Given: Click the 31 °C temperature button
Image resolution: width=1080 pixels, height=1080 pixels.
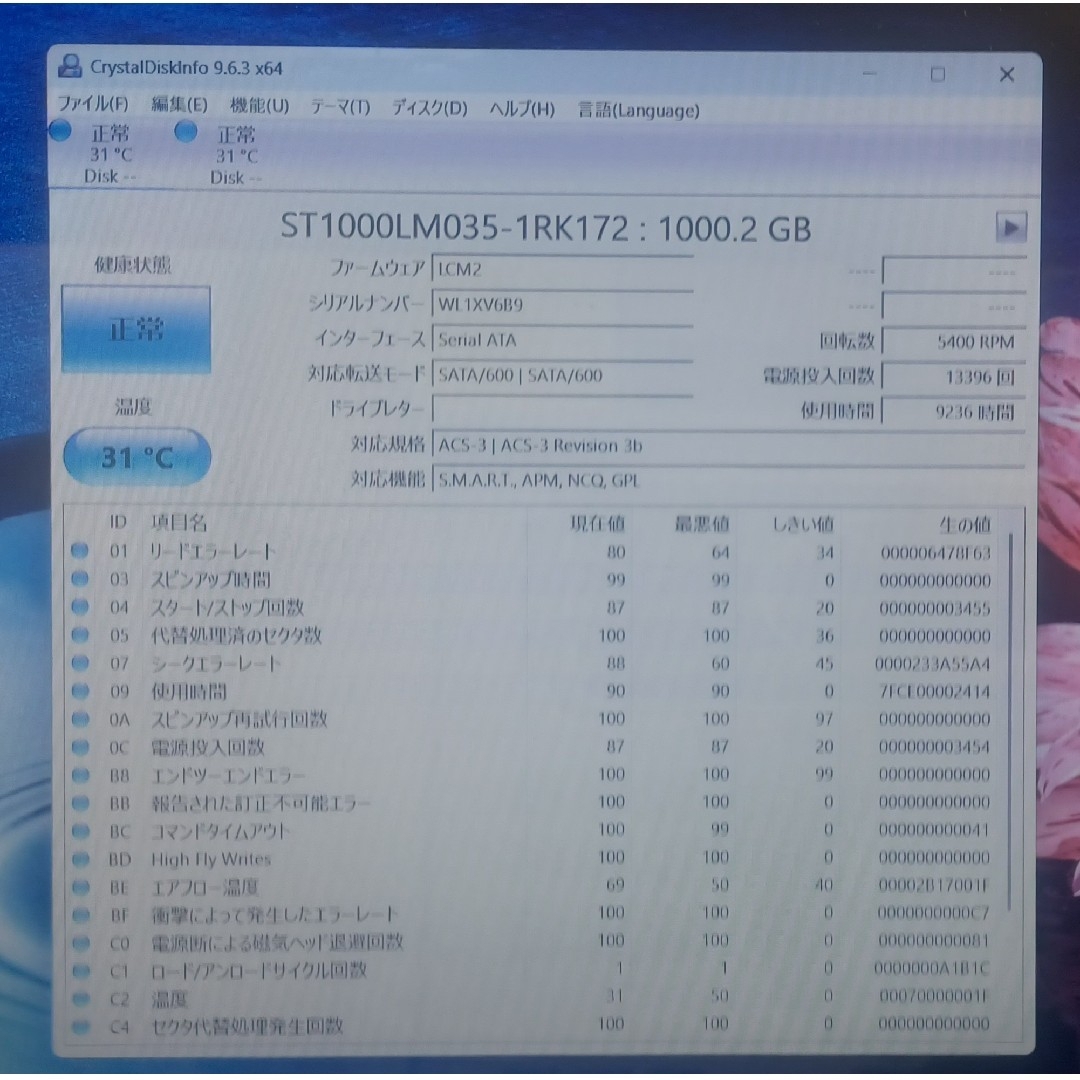Looking at the screenshot, I should click(x=136, y=457).
